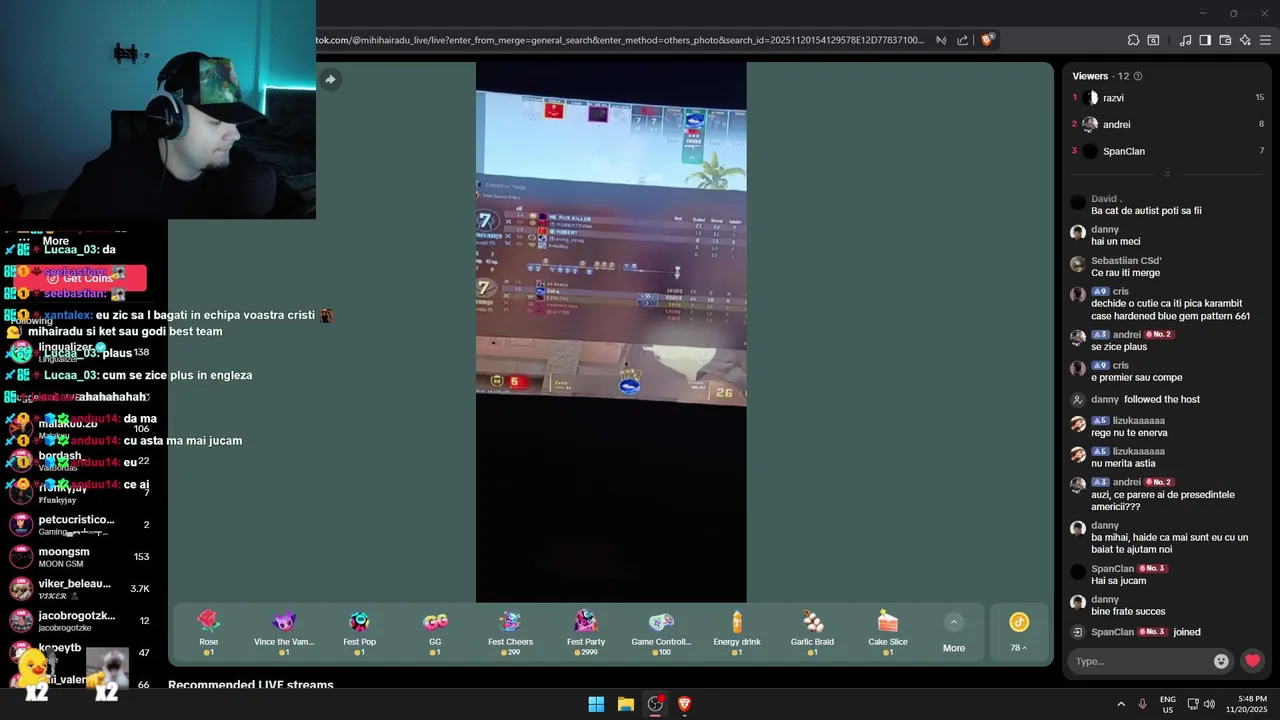This screenshot has height=720, width=1280.
Task: Send the Game Controller gift
Action: (661, 633)
